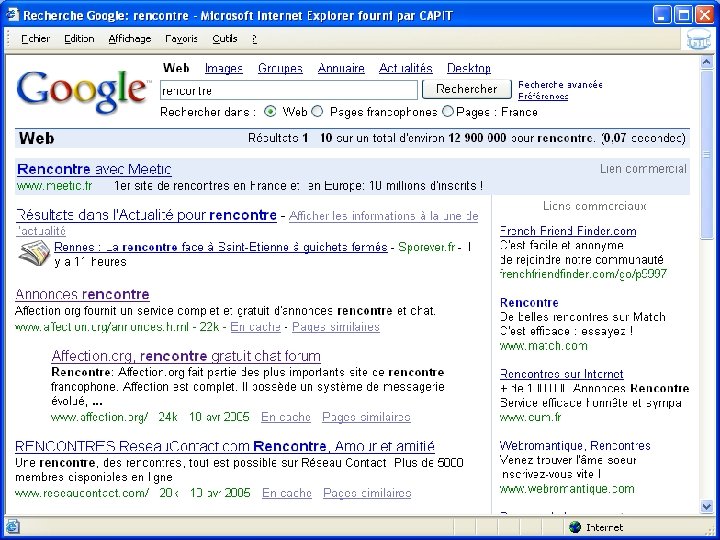Click the Sporever.fr source text
720x540 pixels.
point(427,247)
